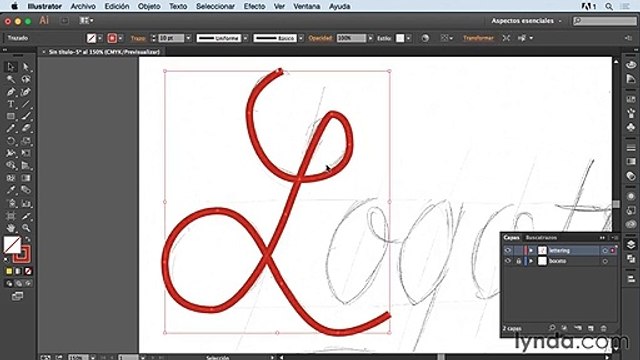Viewport: 640px width, 360px height.
Task: Delete selected layer with trash icon
Action: point(604,328)
